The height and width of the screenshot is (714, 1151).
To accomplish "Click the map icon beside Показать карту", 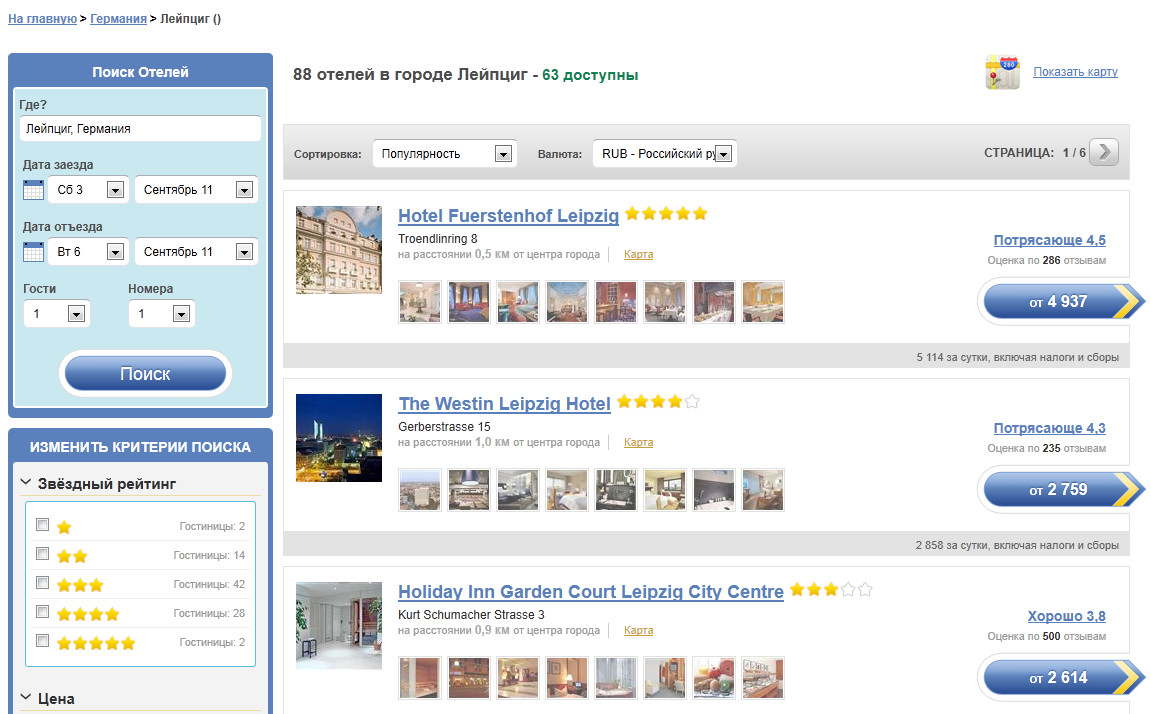I will click(1002, 73).
